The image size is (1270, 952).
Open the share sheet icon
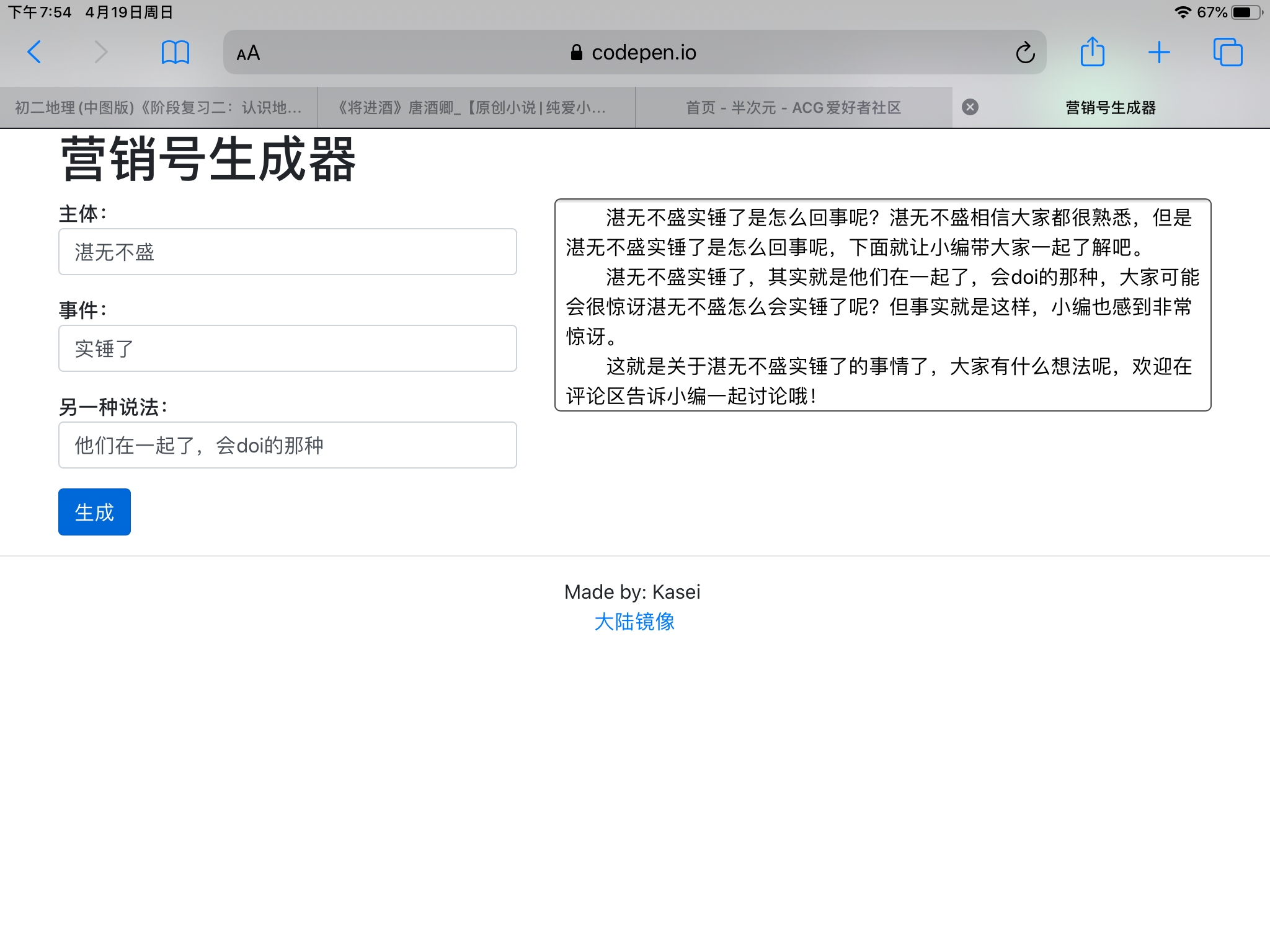[x=1093, y=51]
